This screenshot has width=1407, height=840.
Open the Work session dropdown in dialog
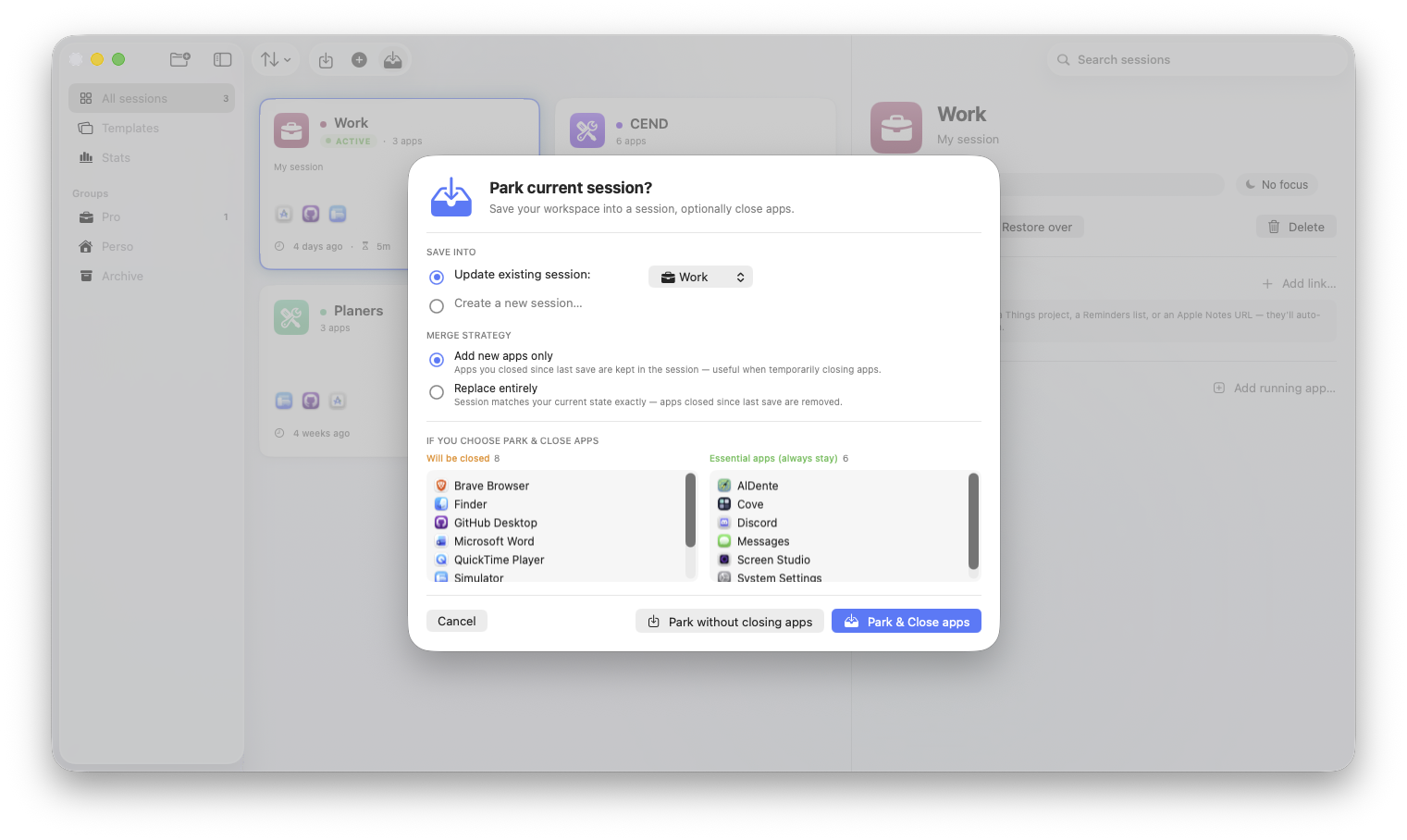[700, 277]
